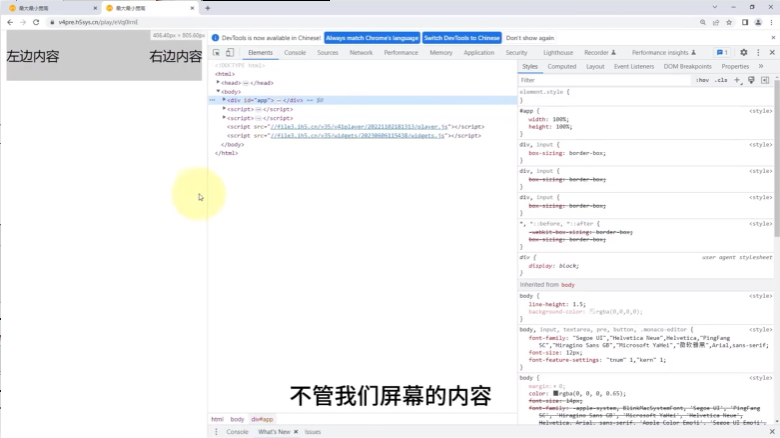Click the body color rgba swatch
Image resolution: width=780 pixels, height=438 pixels.
pos(556,393)
